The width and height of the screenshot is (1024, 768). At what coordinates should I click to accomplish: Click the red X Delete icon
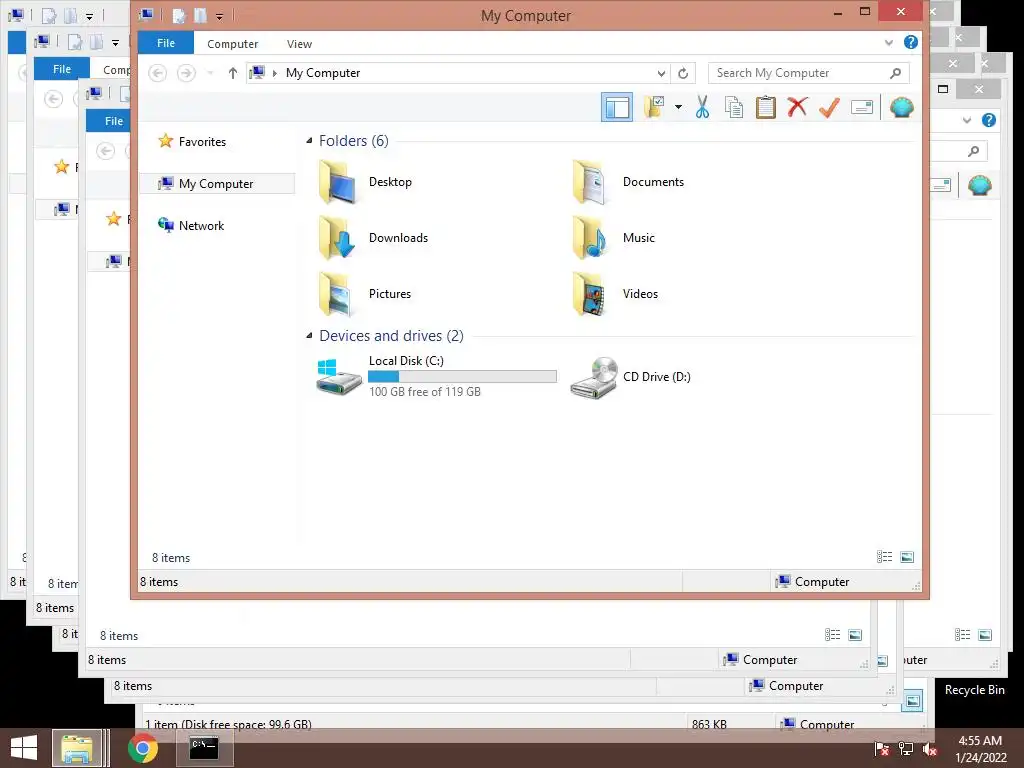coord(797,107)
